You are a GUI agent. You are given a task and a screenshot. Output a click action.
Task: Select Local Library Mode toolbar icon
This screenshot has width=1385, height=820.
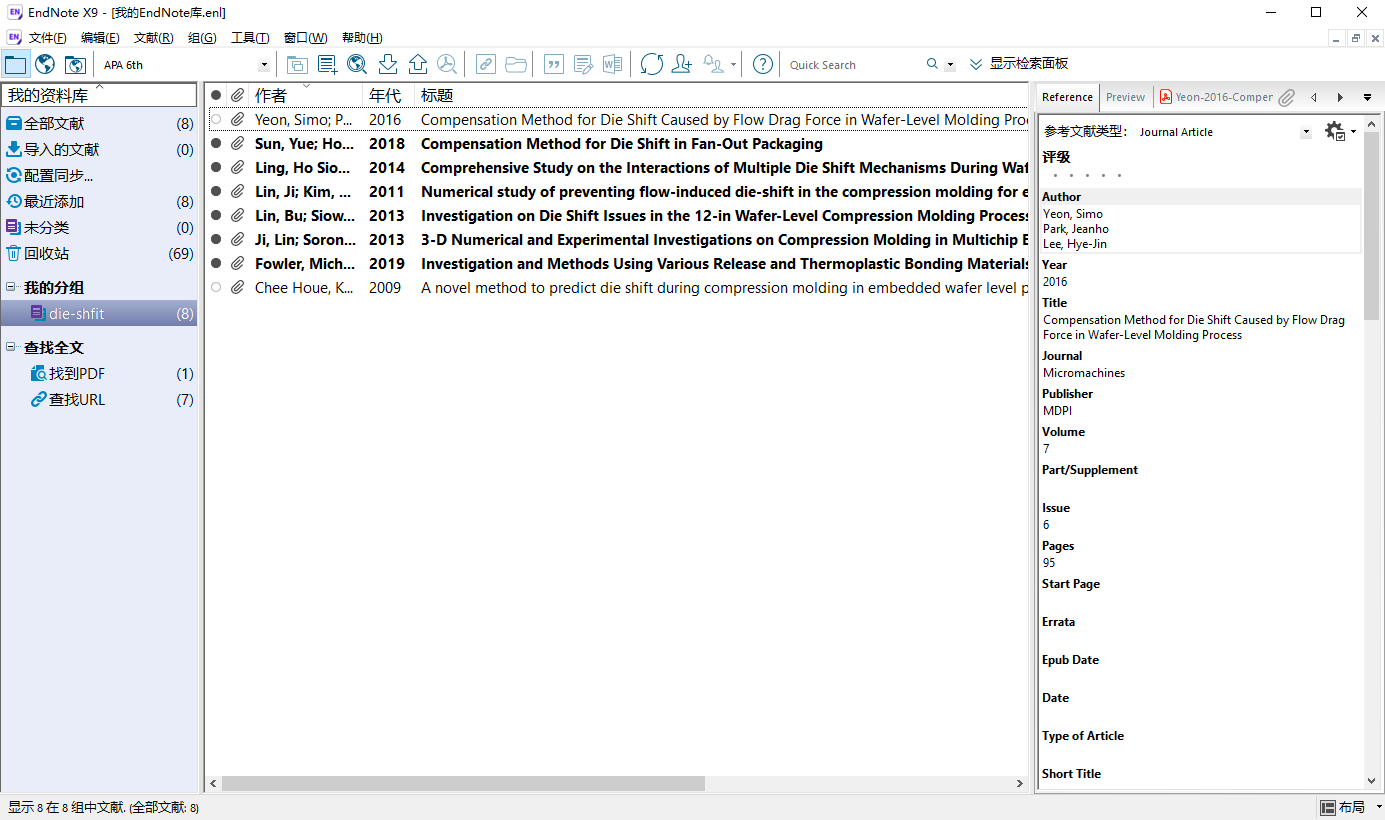tap(15, 65)
